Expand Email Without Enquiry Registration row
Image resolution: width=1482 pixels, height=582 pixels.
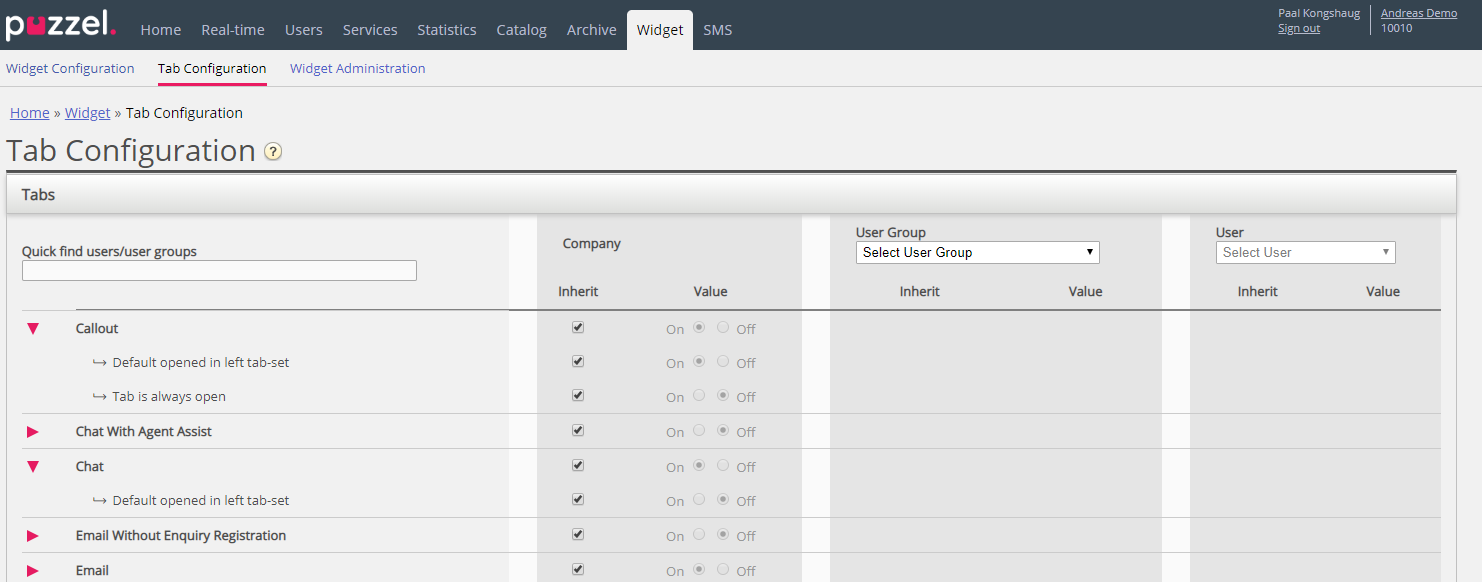[x=33, y=536]
